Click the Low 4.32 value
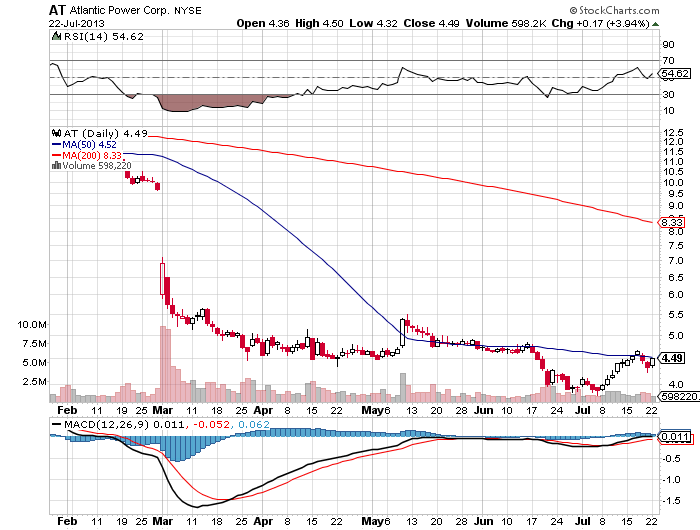700x530 pixels. coord(373,23)
